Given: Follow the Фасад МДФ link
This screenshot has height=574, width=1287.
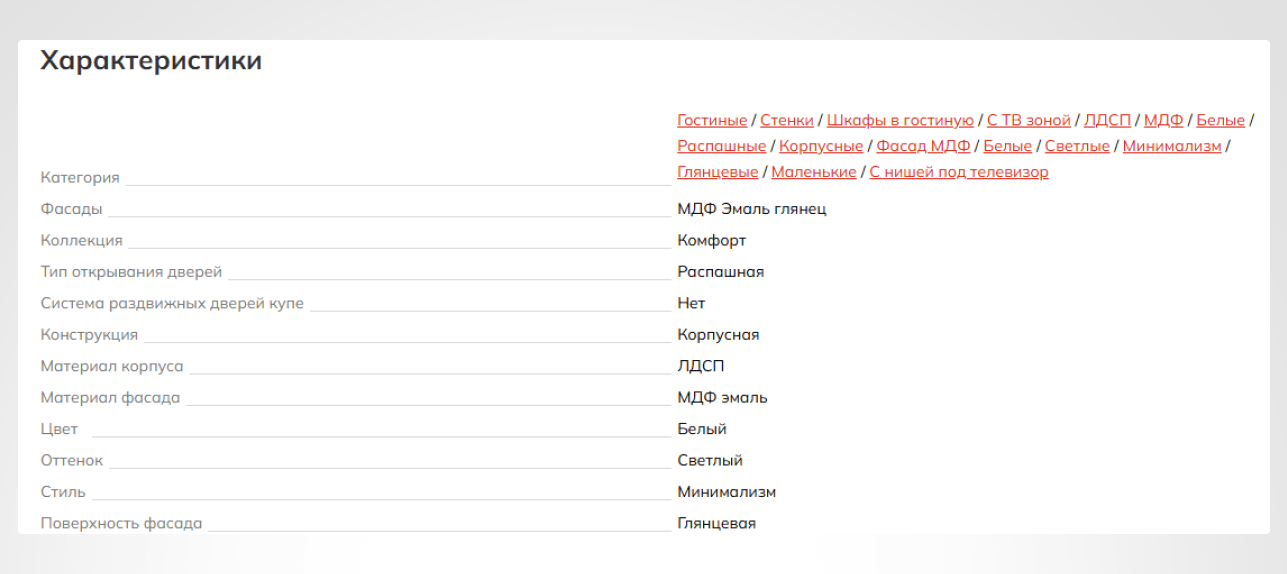Looking at the screenshot, I should pos(923,146).
